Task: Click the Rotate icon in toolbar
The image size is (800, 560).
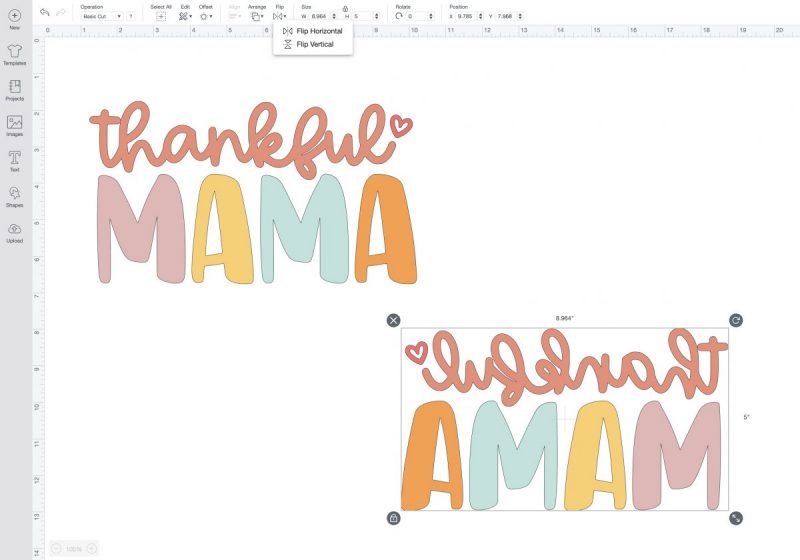Action: [x=399, y=16]
